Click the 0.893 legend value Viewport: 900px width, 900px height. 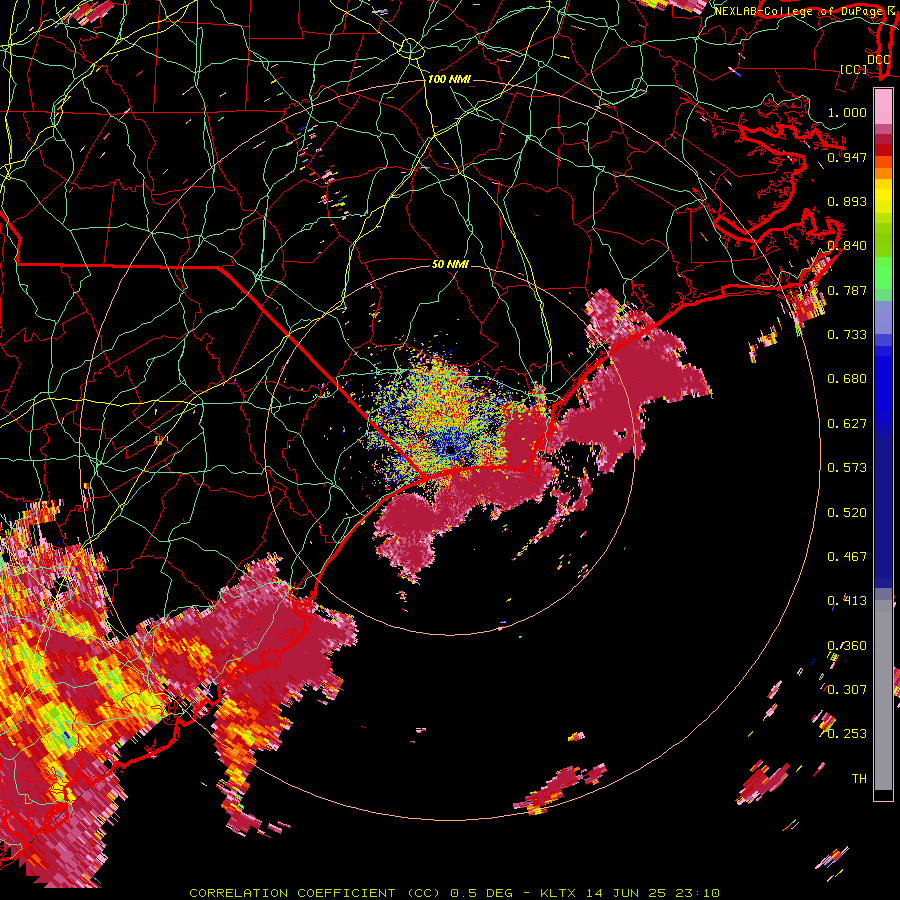847,201
